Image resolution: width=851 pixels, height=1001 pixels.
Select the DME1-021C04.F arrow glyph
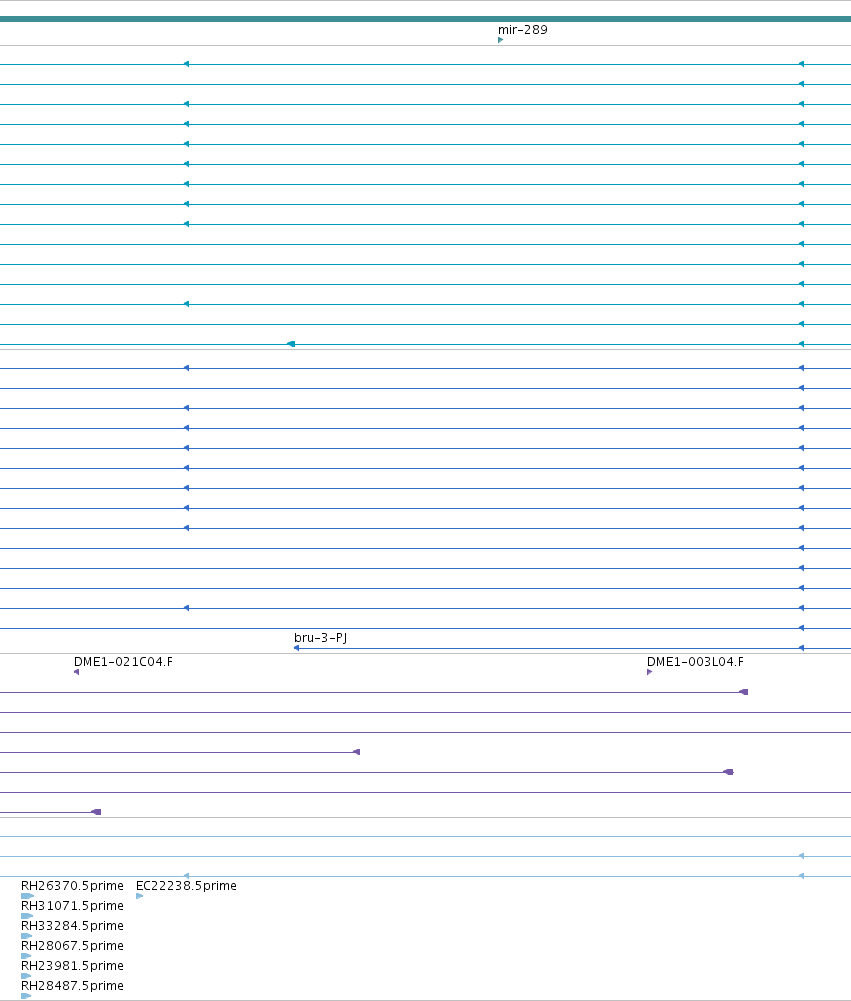click(77, 672)
